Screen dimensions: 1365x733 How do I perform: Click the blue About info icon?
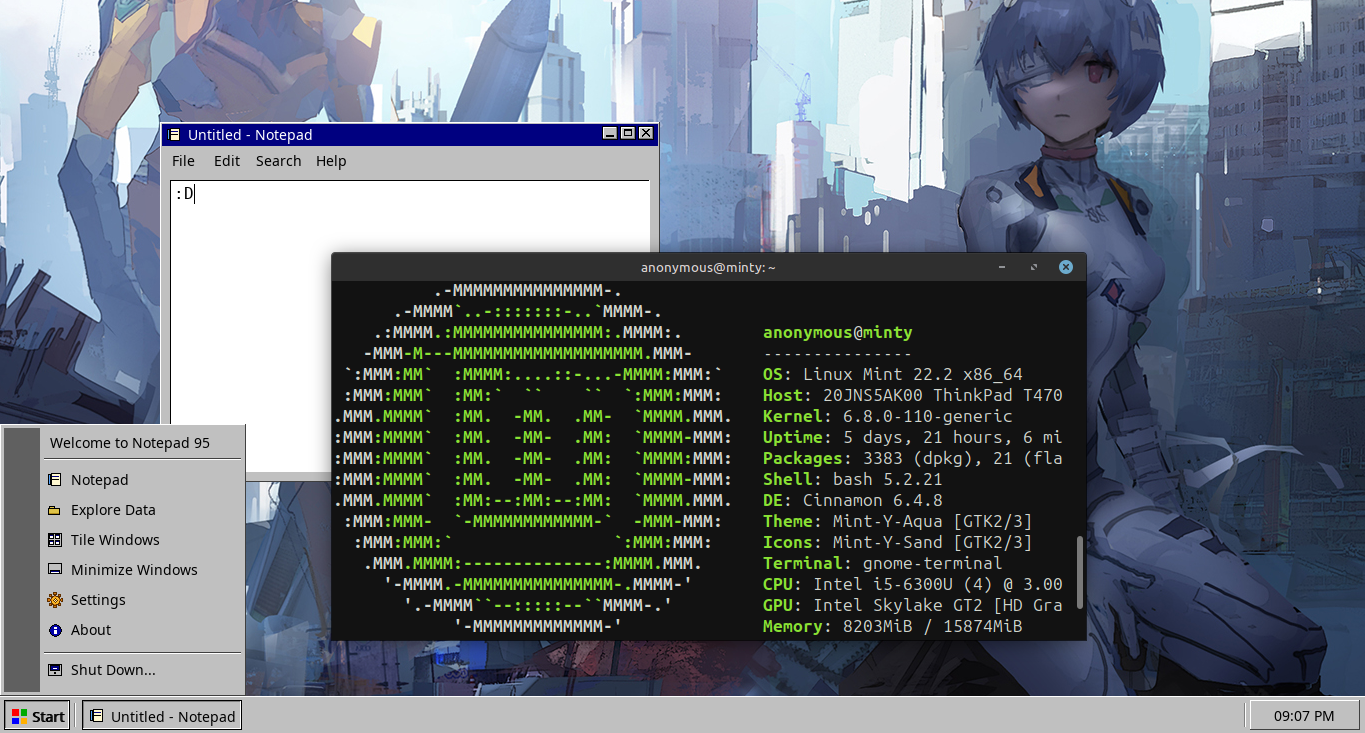point(55,630)
